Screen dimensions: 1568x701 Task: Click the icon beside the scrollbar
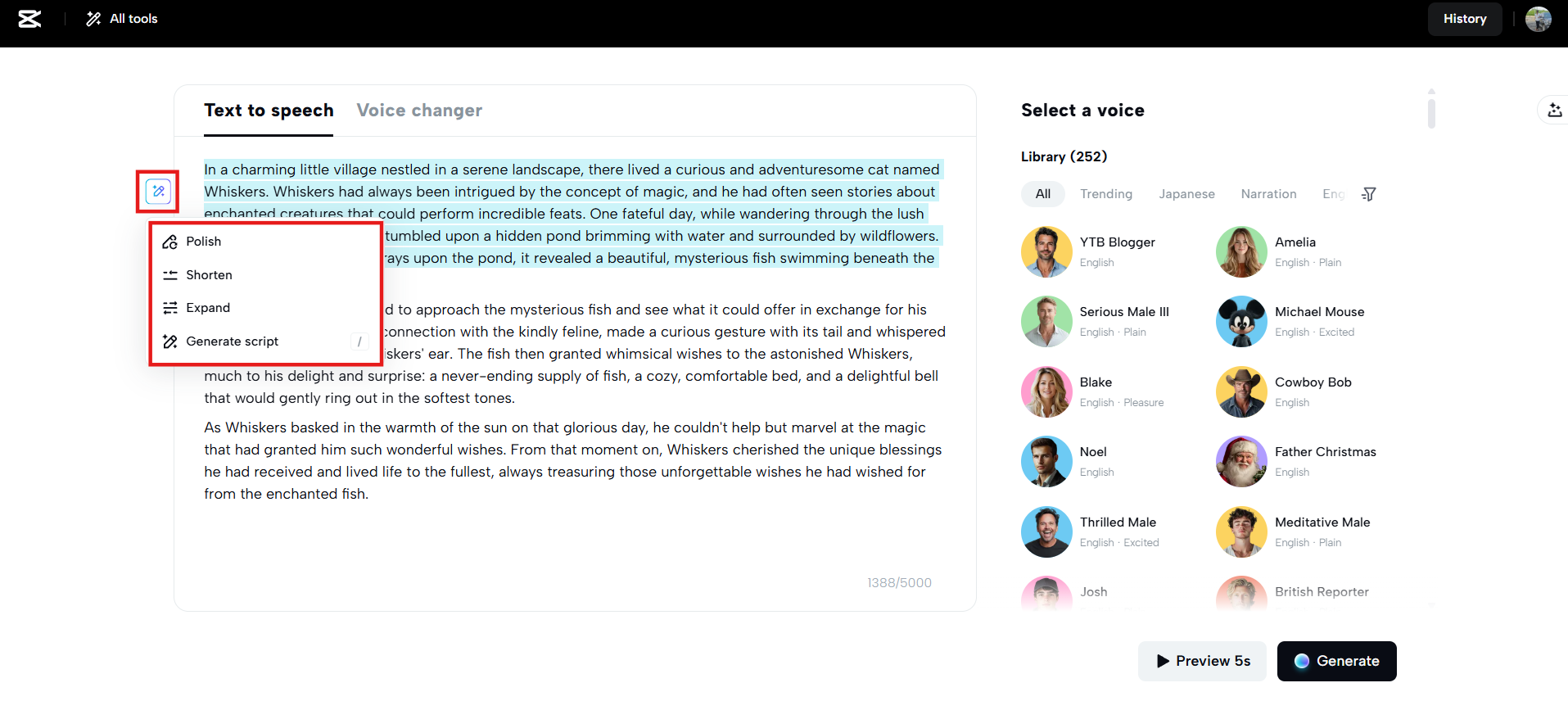click(x=1554, y=110)
